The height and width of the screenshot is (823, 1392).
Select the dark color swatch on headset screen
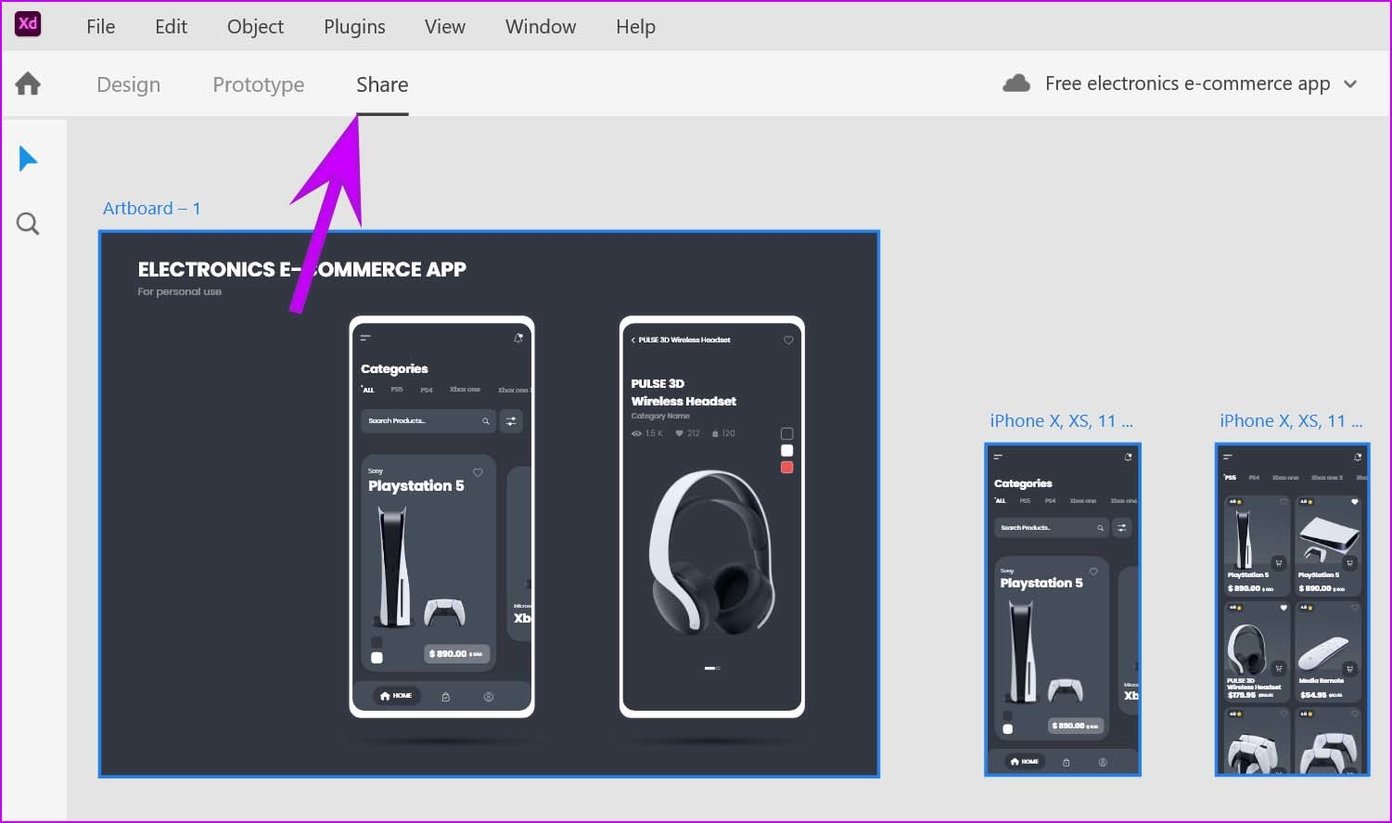point(787,434)
